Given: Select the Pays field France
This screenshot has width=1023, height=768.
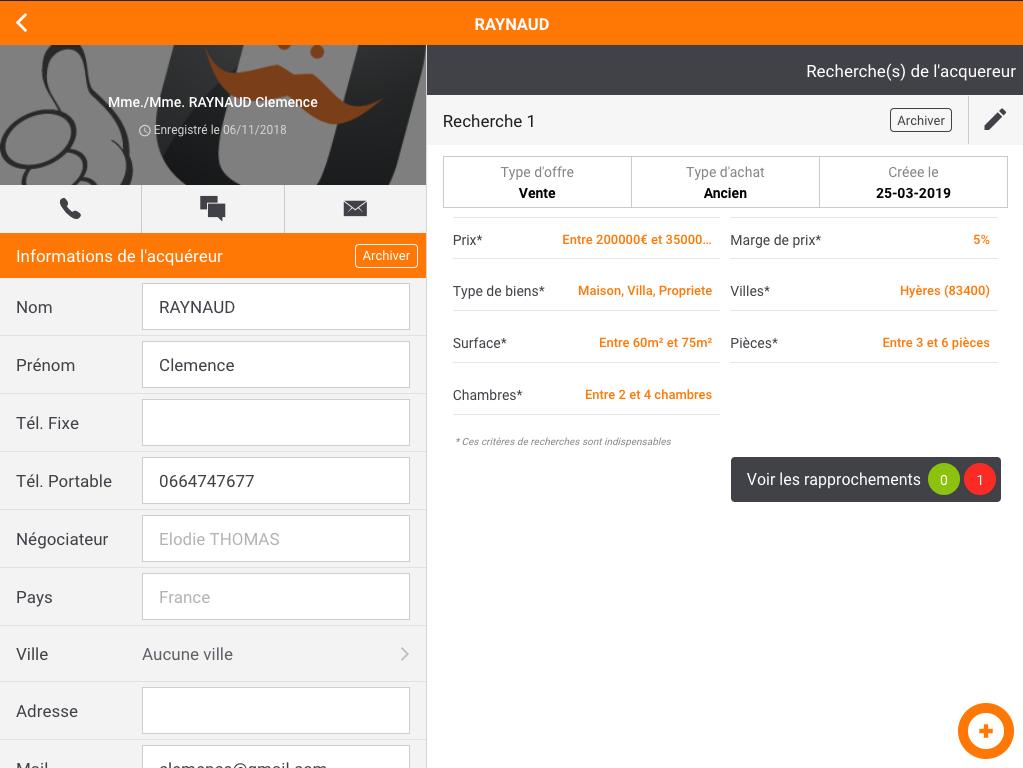Looking at the screenshot, I should tap(276, 597).
